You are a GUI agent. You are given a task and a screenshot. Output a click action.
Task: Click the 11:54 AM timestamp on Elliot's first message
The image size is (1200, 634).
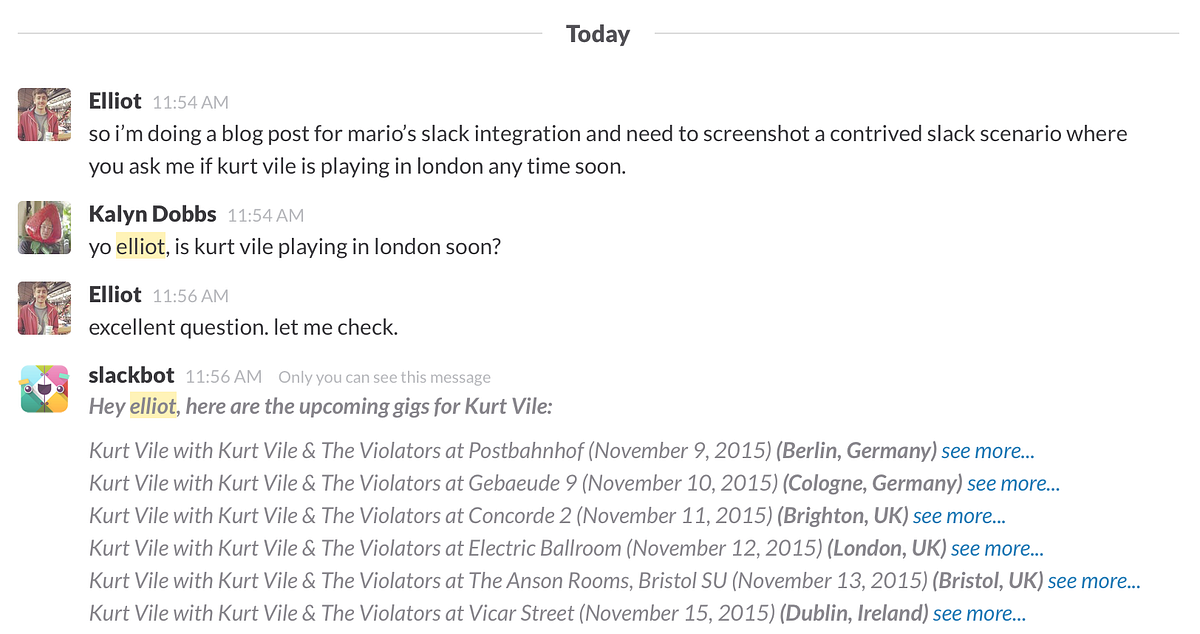point(190,102)
